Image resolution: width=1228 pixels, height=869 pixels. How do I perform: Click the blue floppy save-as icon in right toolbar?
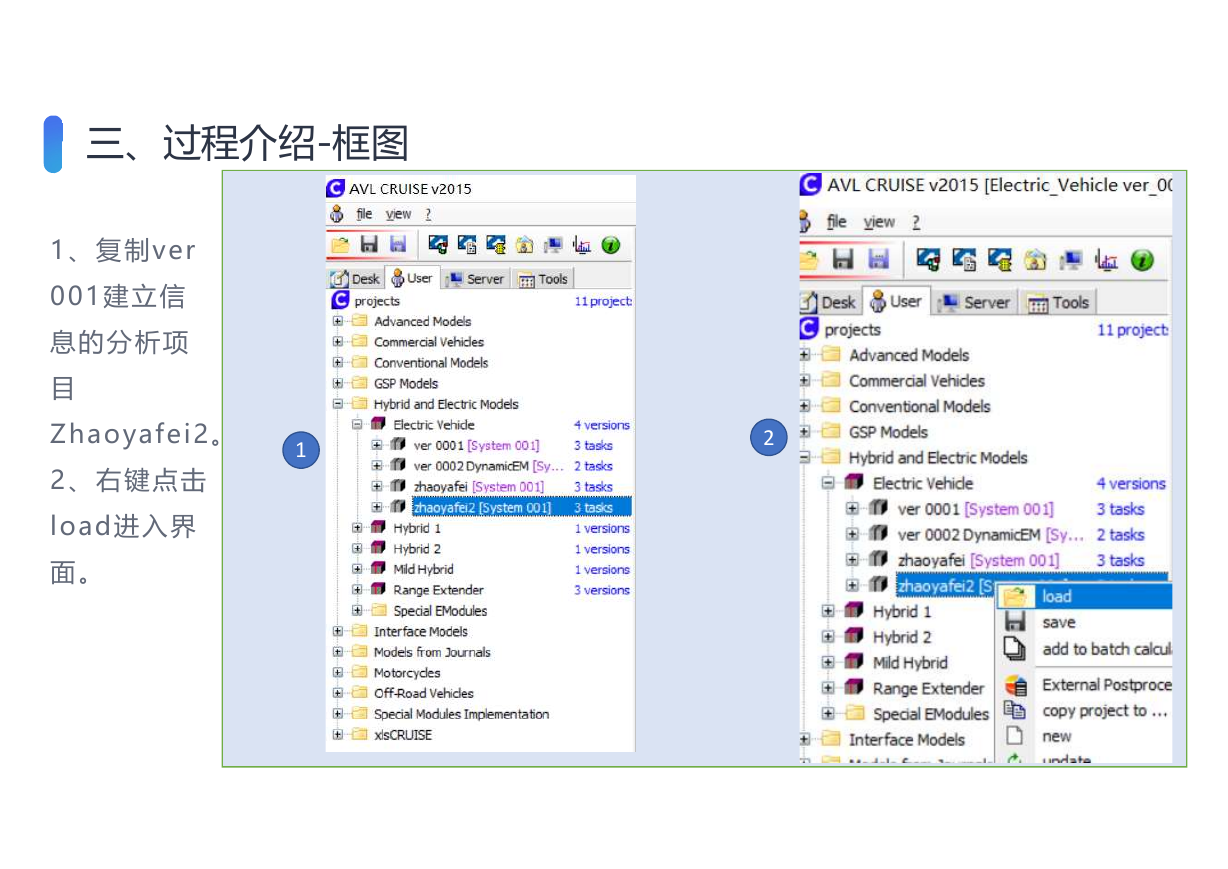879,260
